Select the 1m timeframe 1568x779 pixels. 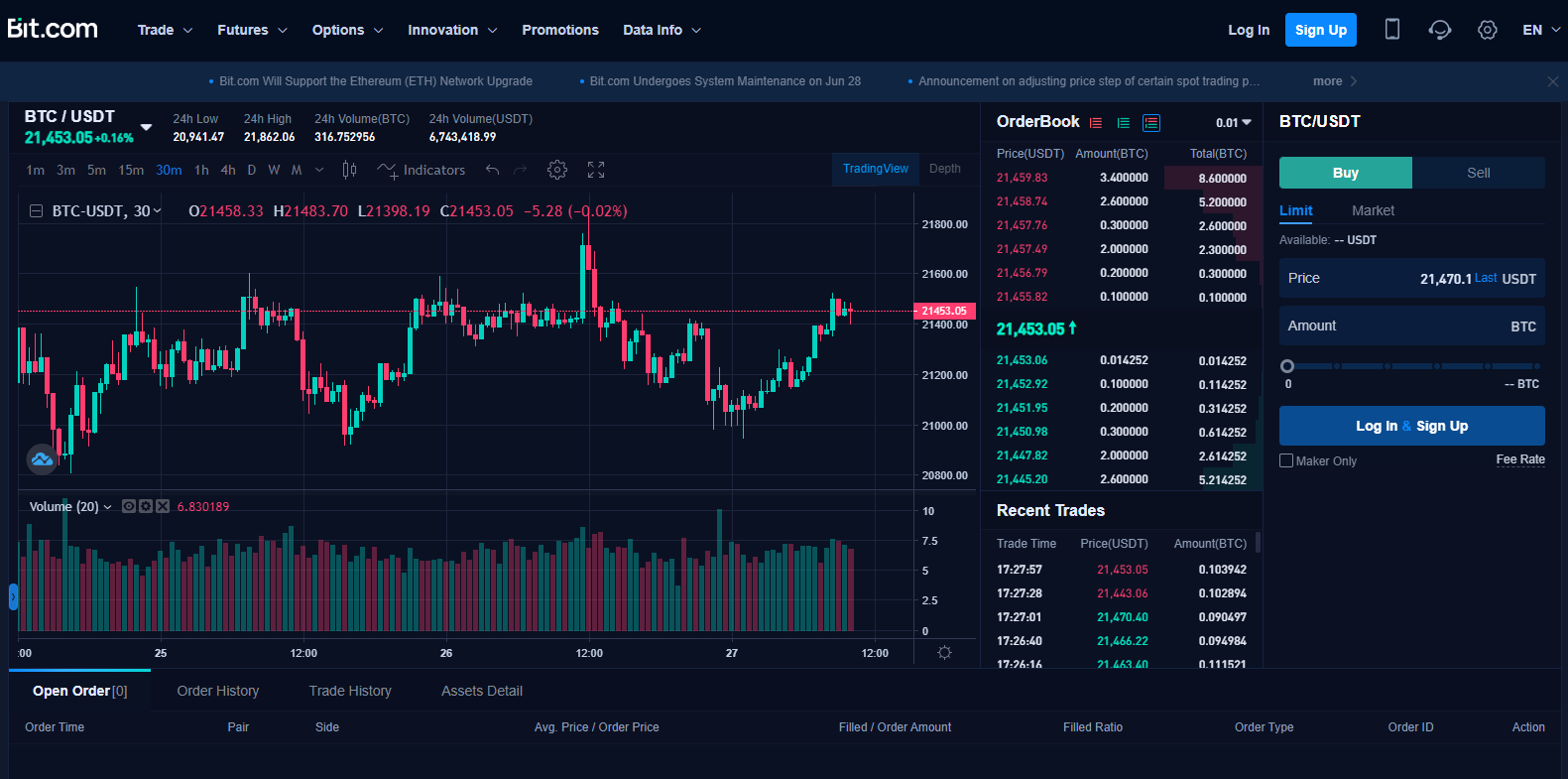pyautogui.click(x=36, y=170)
